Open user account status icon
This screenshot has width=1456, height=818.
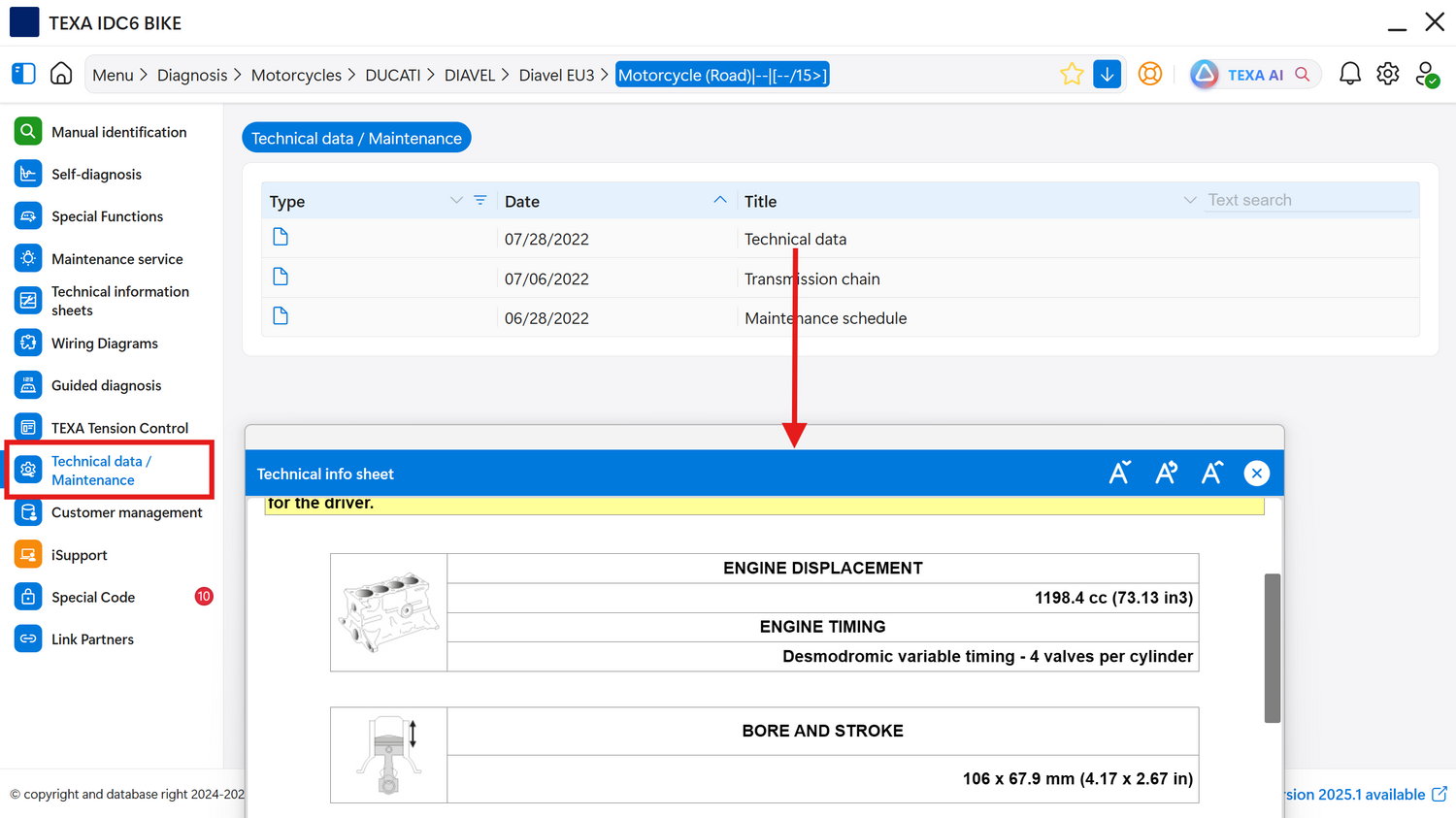(x=1427, y=74)
